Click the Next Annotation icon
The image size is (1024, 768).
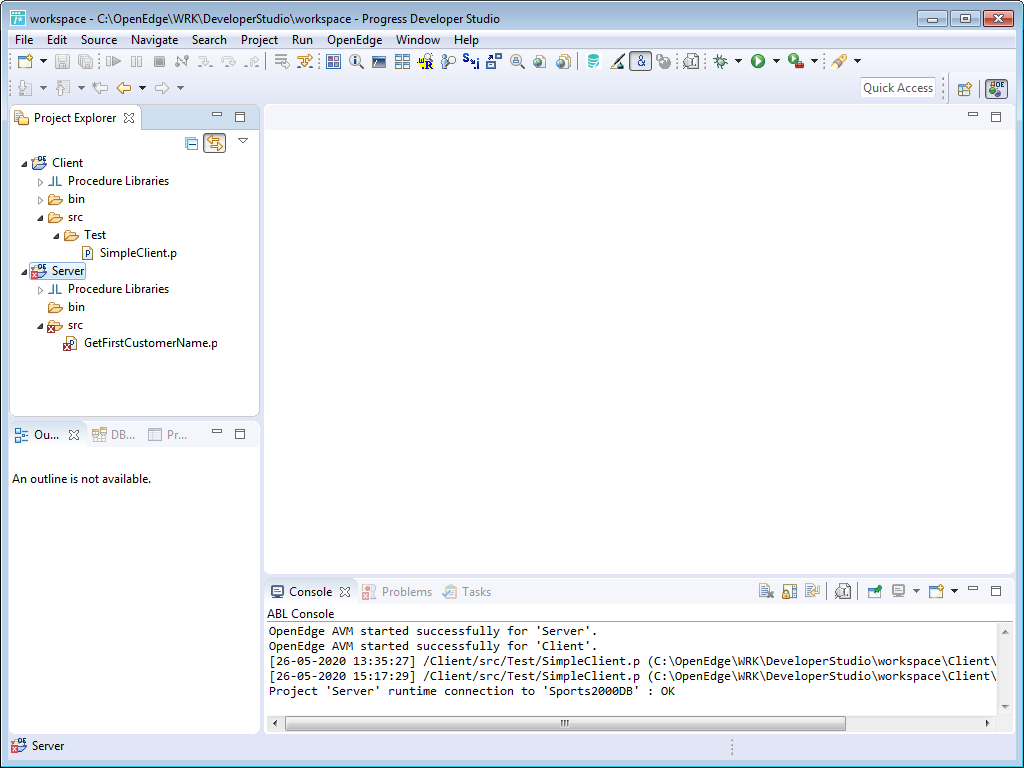[x=25, y=88]
